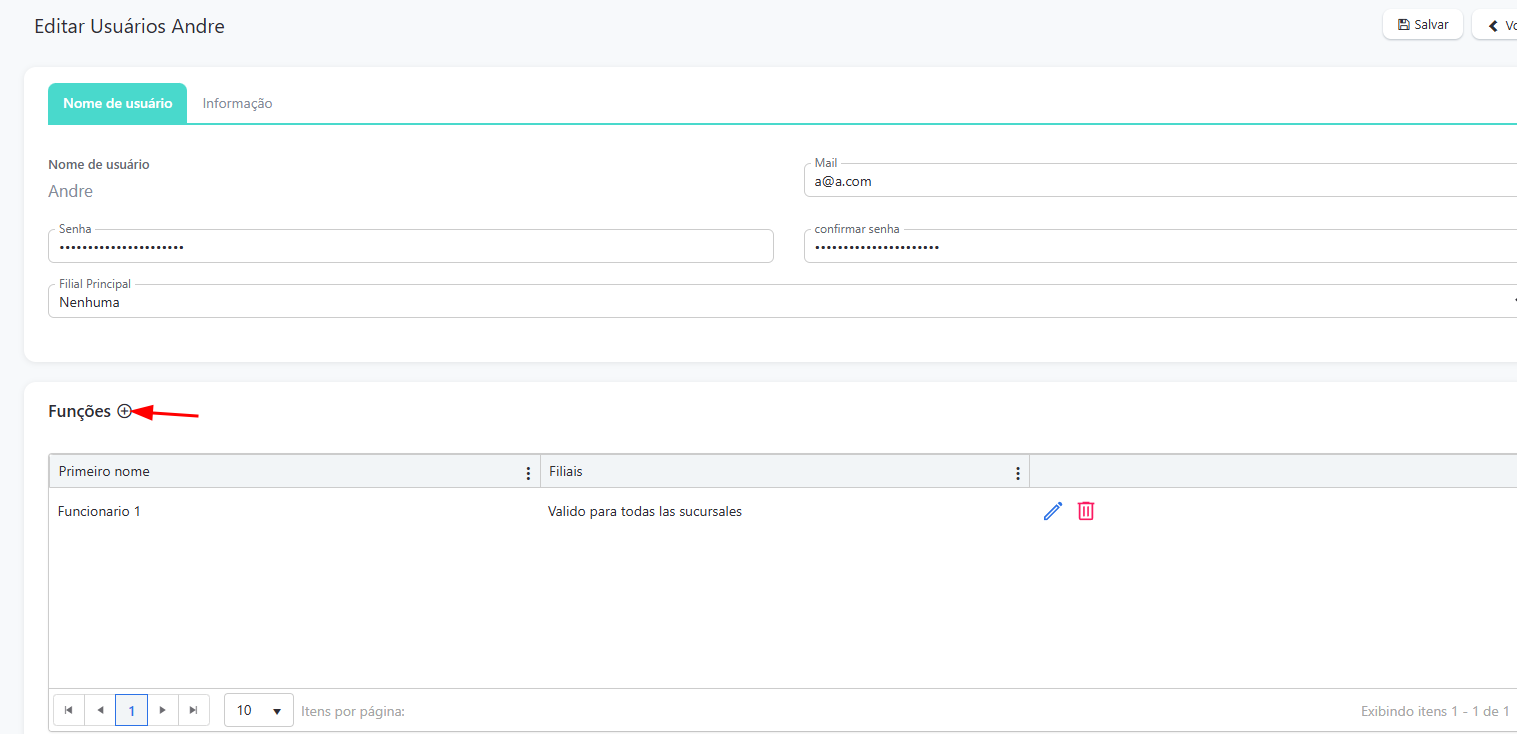Open Primeiro nome column menu icon

tap(528, 473)
